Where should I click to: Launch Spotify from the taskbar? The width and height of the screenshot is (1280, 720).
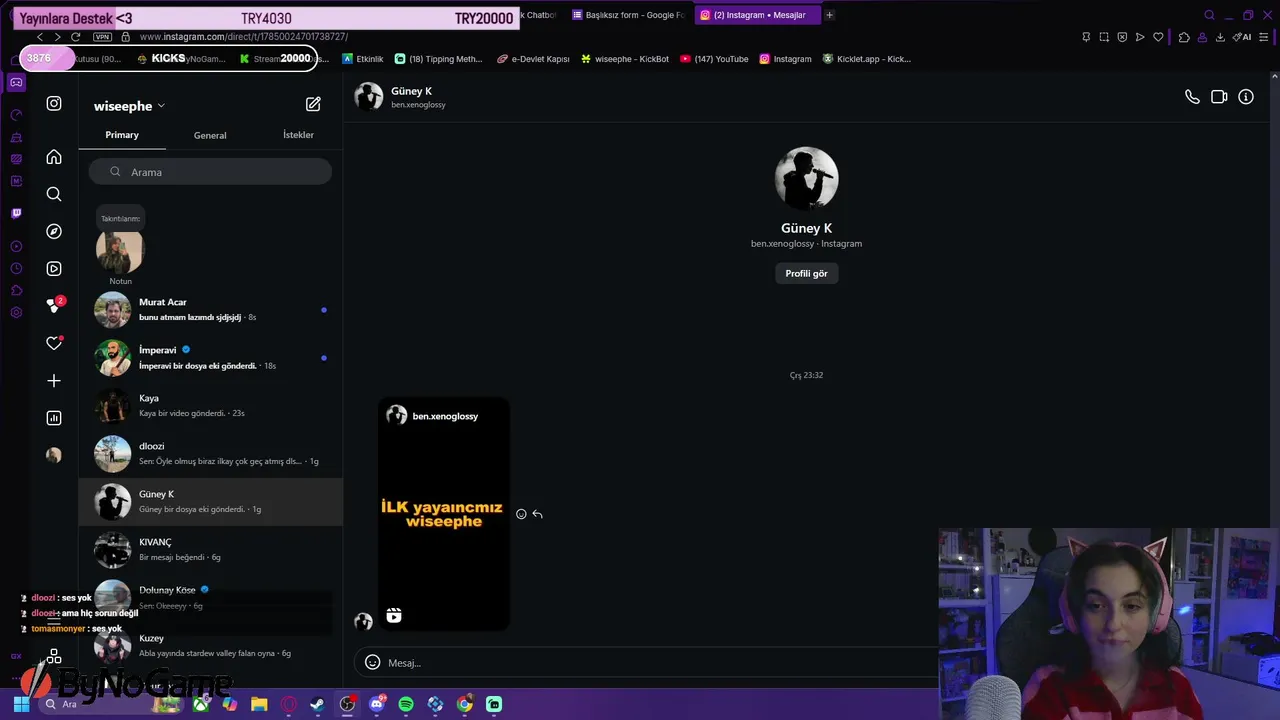pyautogui.click(x=406, y=704)
